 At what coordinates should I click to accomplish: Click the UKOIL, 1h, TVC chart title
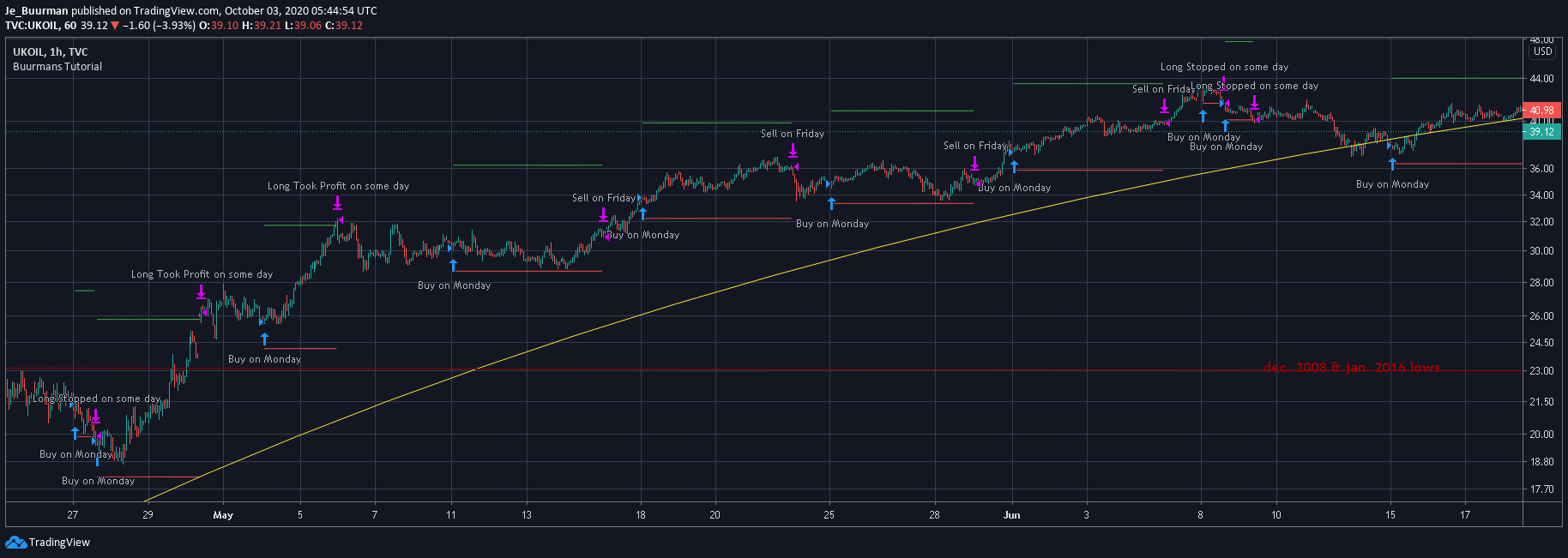(x=51, y=52)
